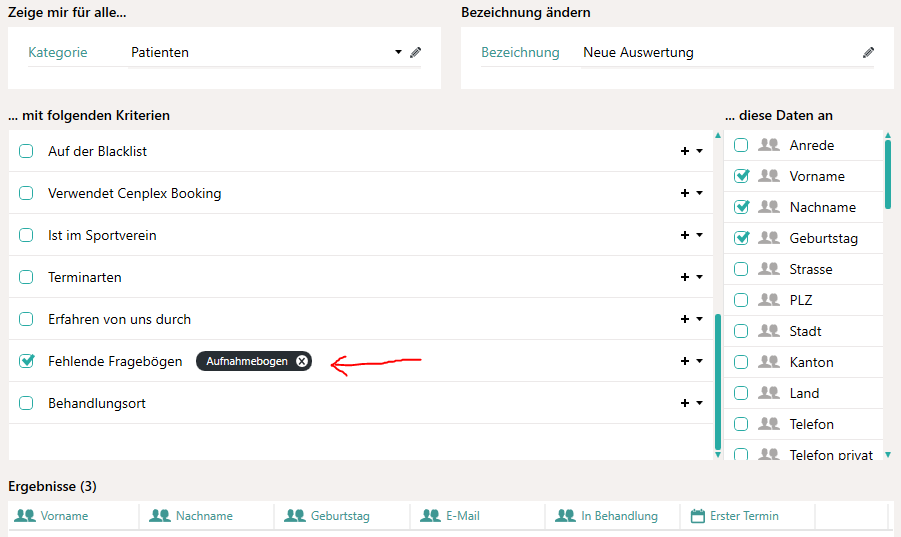Sort results by the Nachname column header
901x537 pixels.
click(204, 516)
